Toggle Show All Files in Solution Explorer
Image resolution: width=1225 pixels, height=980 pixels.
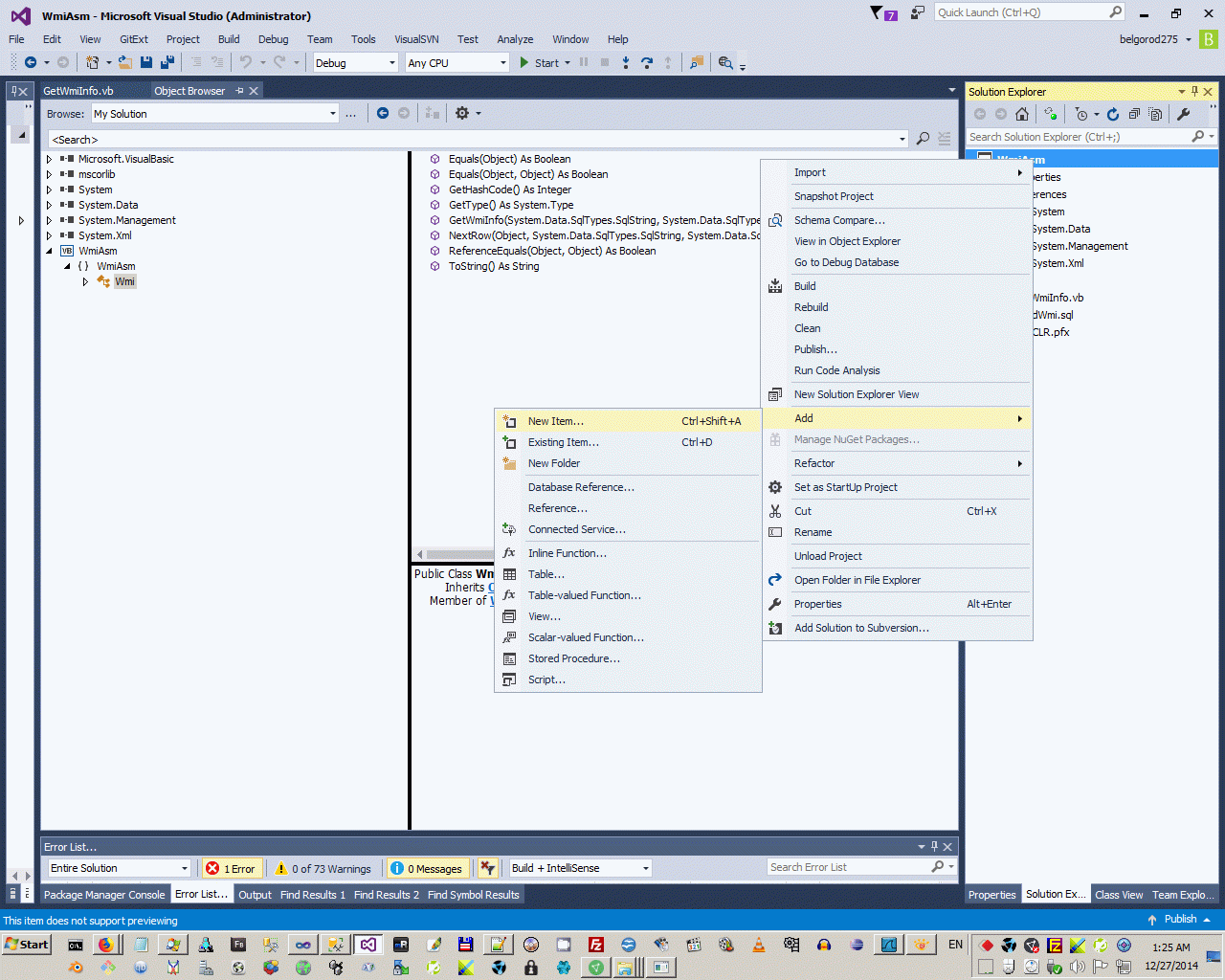point(1155,114)
